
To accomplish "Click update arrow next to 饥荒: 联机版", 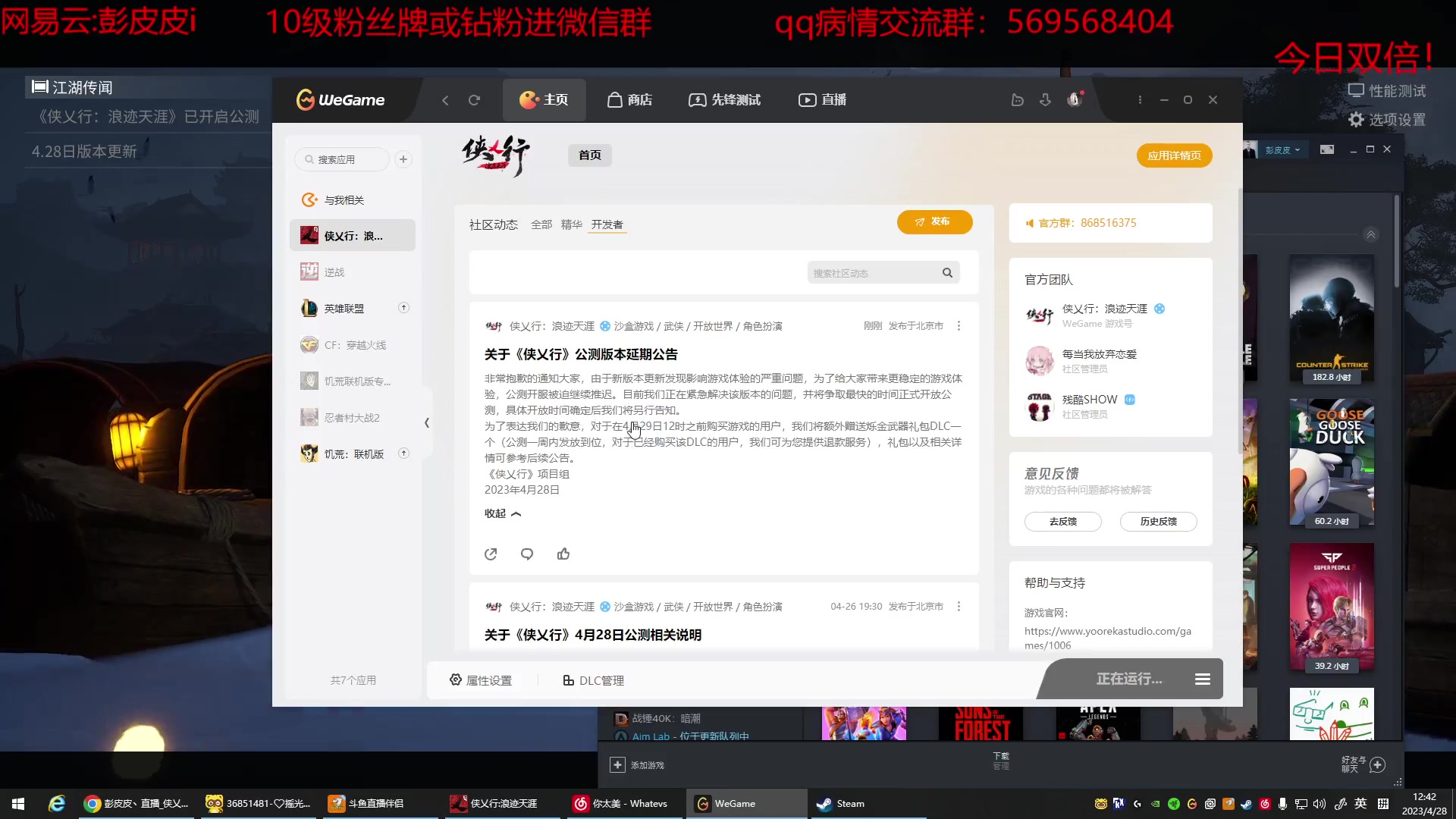I will (x=403, y=453).
